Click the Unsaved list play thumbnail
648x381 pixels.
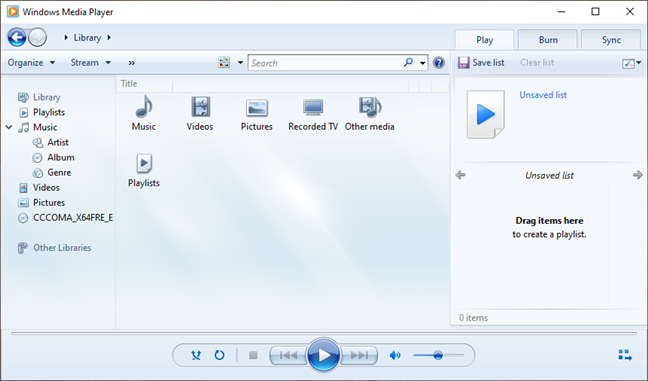point(486,114)
